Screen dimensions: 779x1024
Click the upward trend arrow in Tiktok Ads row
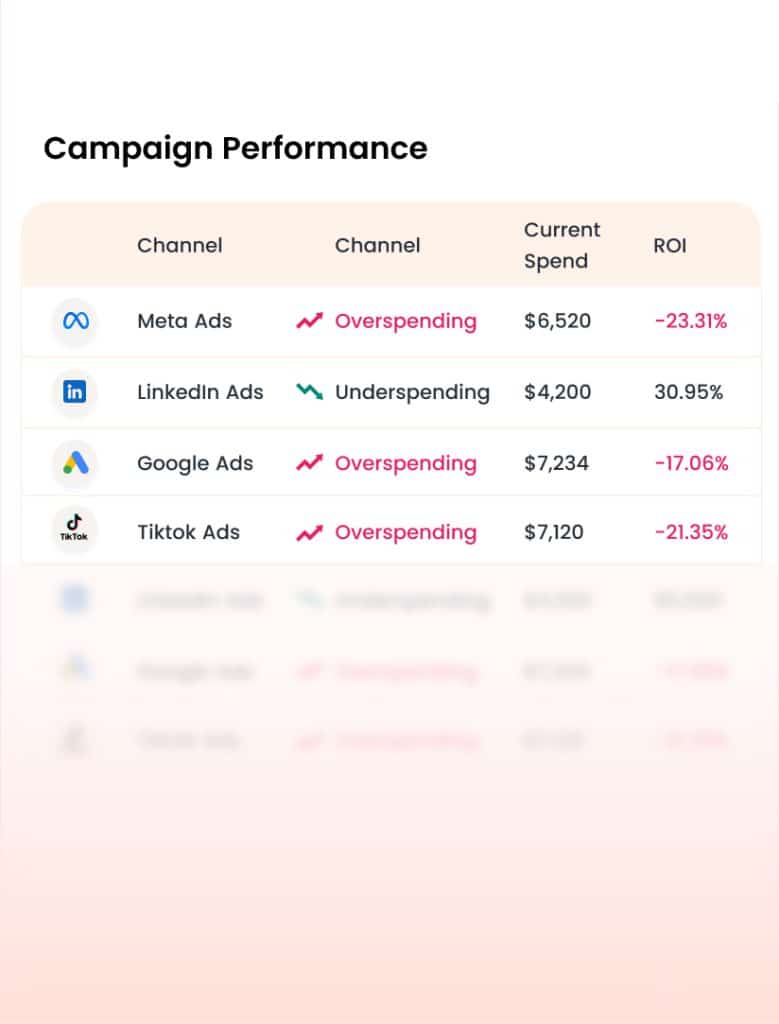310,532
